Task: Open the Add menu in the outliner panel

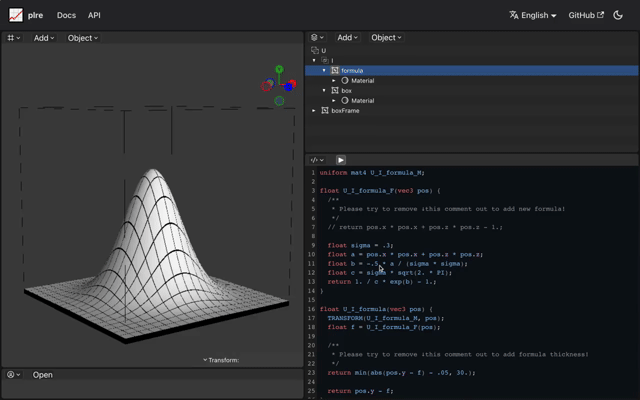Action: pyautogui.click(x=345, y=38)
